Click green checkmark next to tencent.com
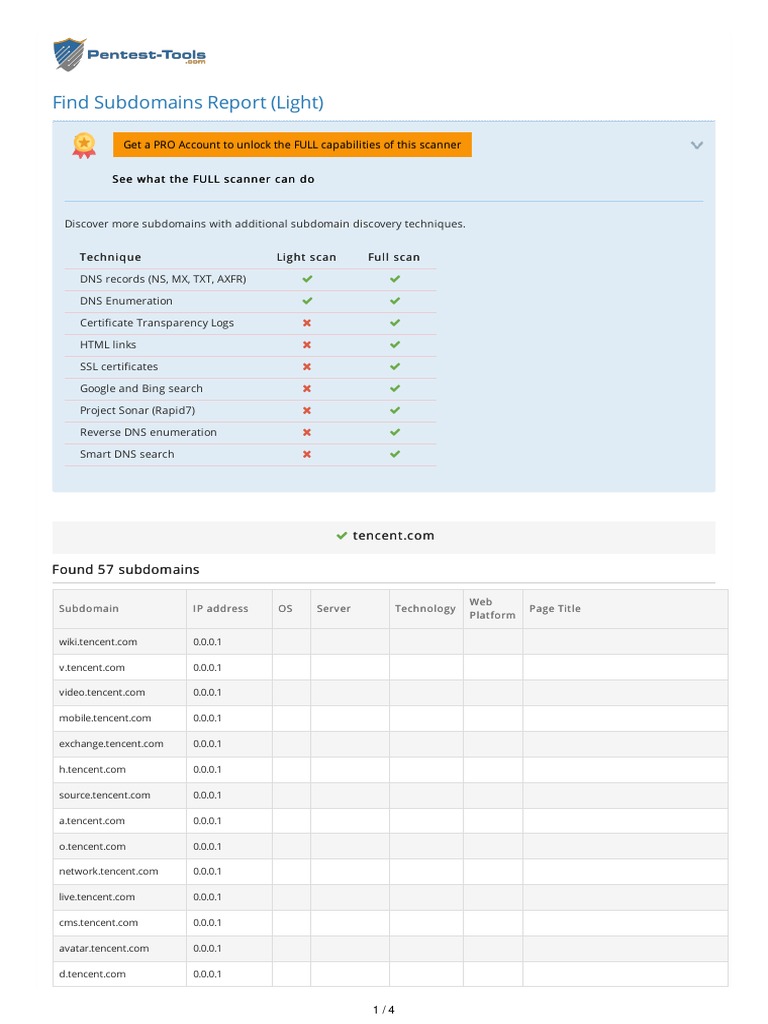This screenshot has height=1024, width=768. (x=342, y=536)
